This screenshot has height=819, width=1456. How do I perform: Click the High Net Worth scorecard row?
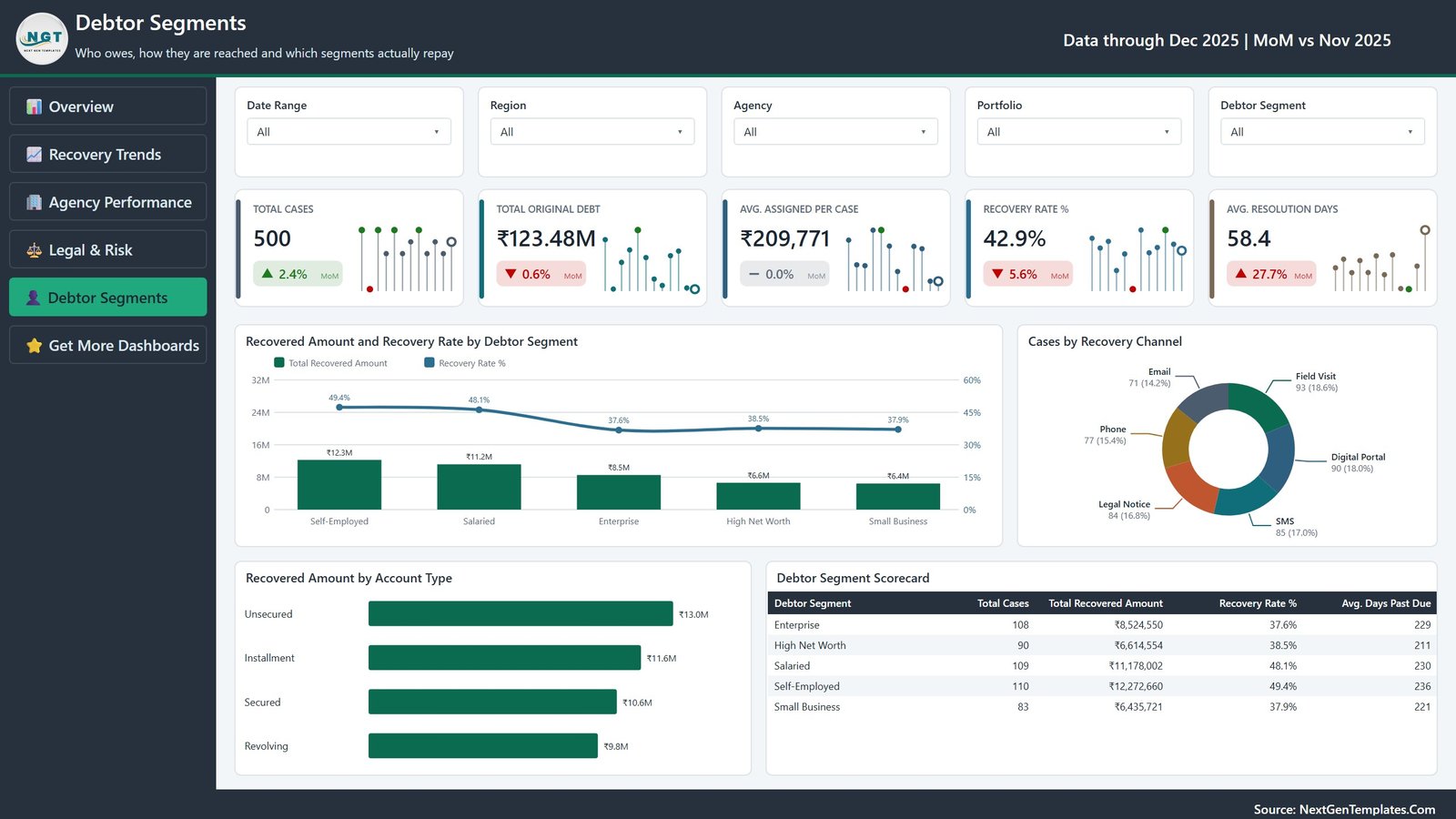pos(1102,645)
